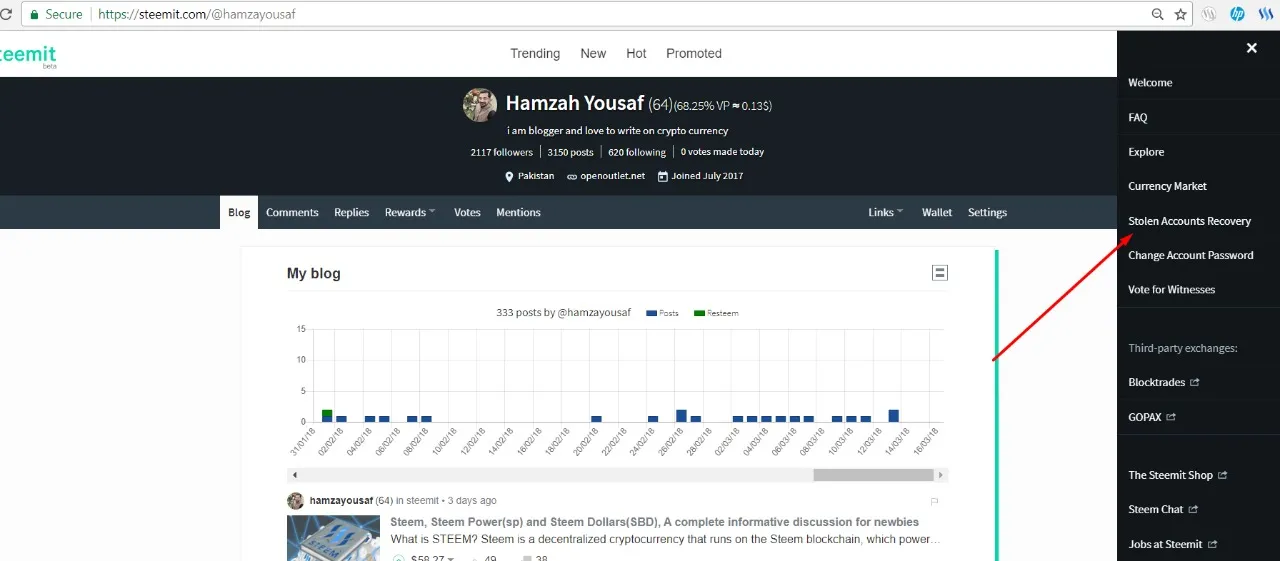Open the FAQ menu item
This screenshot has height=561, width=1280.
pos(1138,118)
